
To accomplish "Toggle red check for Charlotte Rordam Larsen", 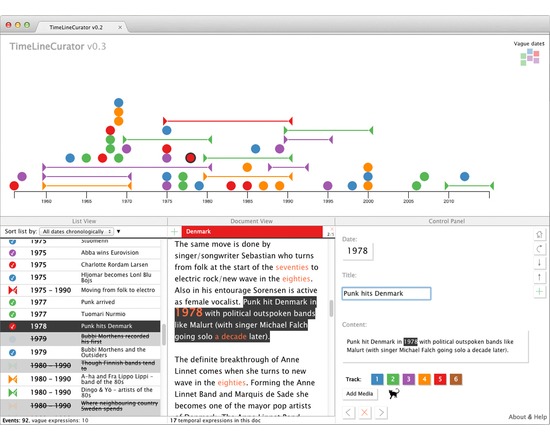I will (12, 265).
